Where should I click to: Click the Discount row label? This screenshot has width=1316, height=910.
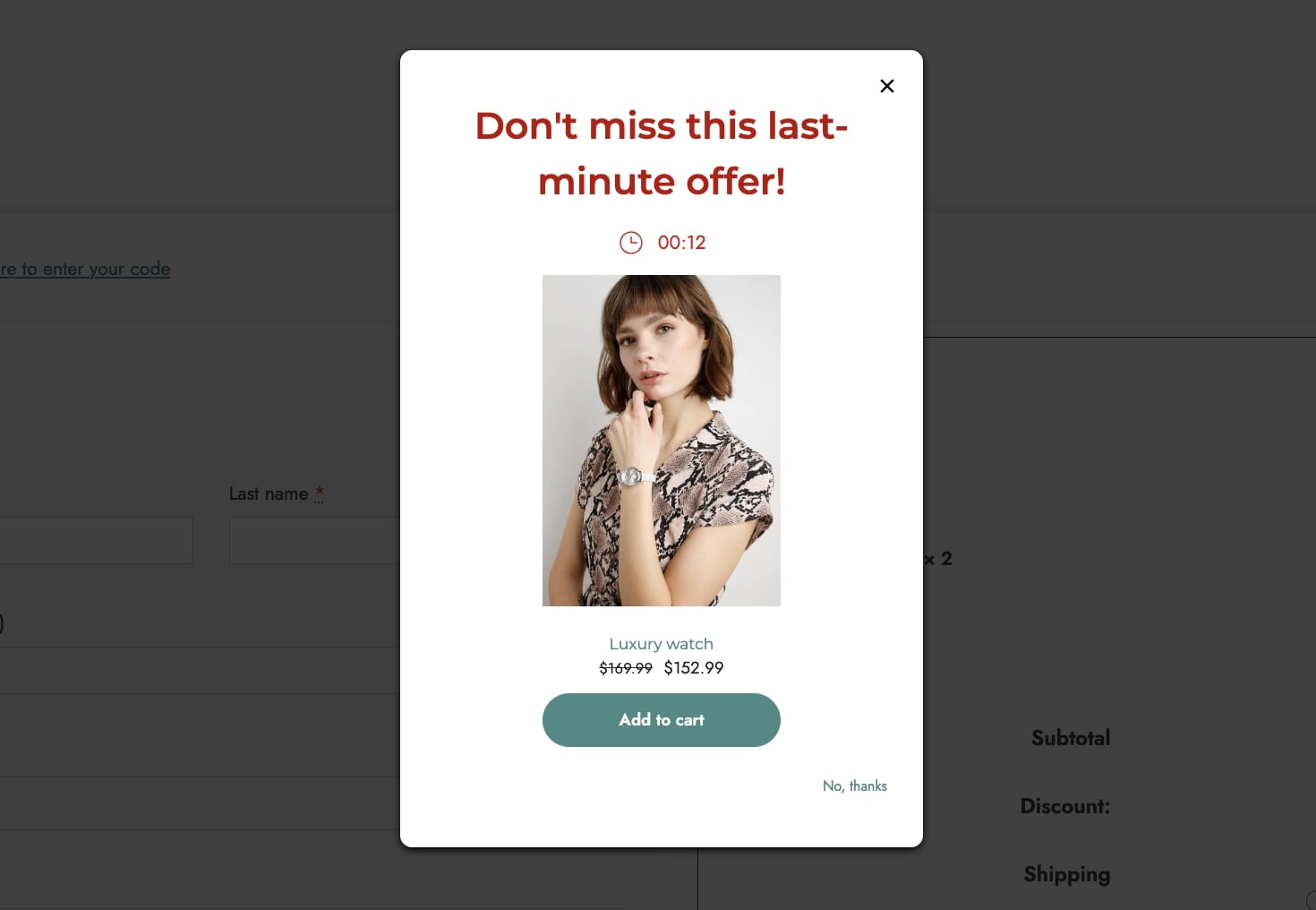tap(1065, 806)
